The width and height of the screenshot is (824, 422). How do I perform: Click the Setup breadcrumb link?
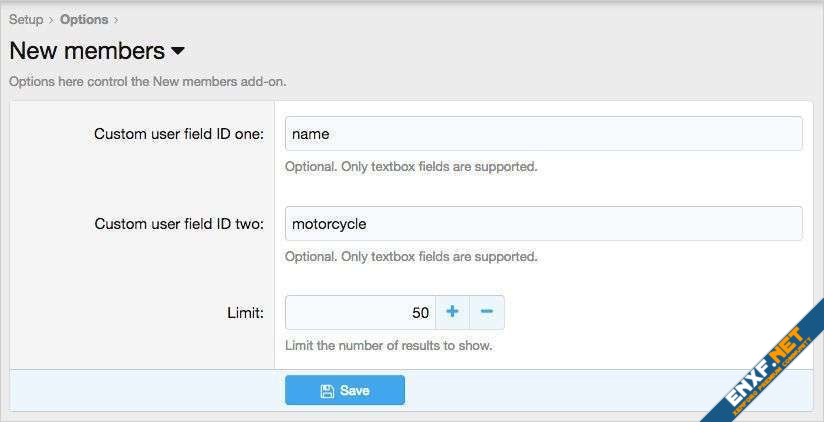click(x=26, y=19)
